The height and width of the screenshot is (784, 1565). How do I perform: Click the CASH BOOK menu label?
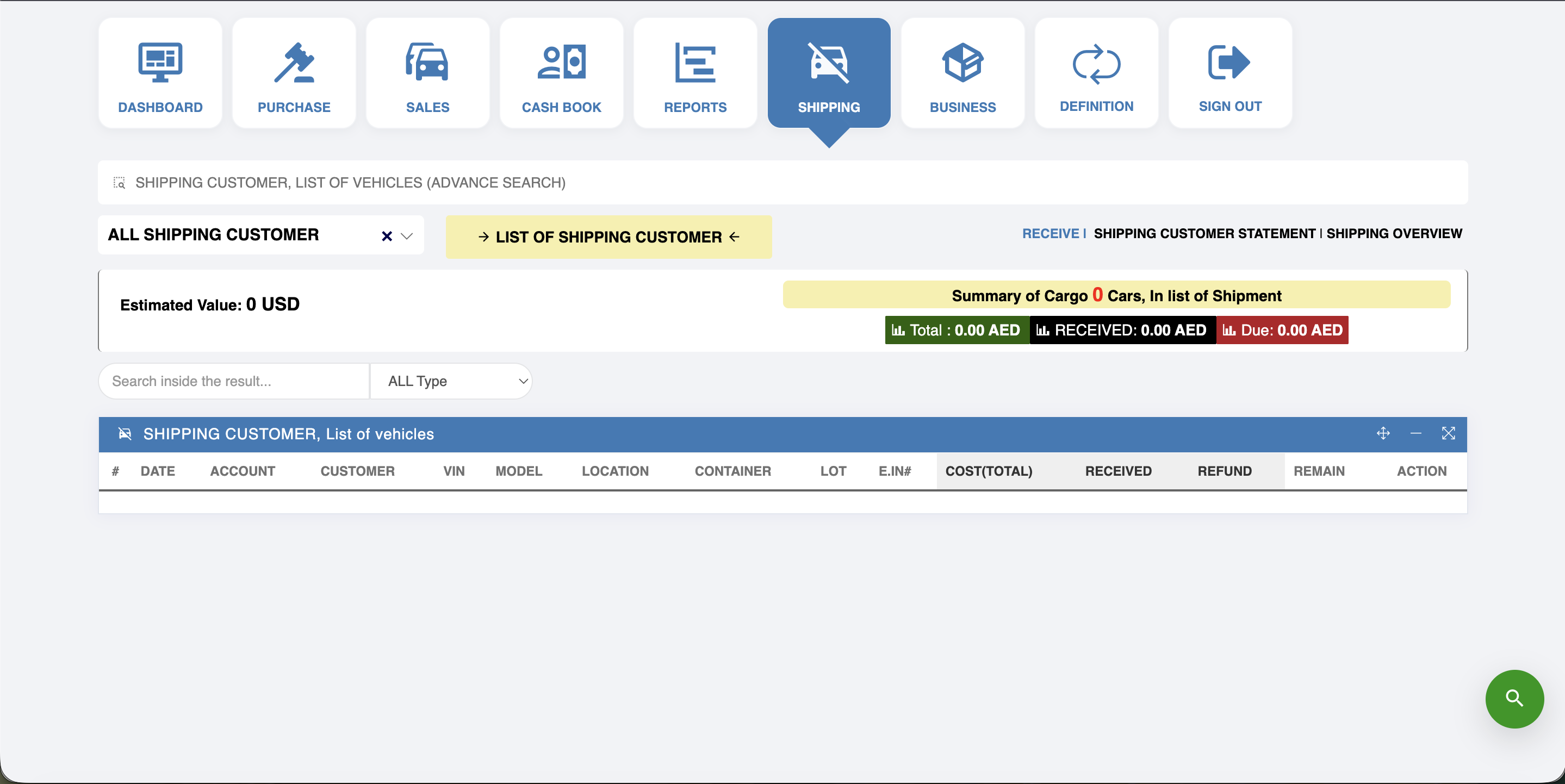click(561, 108)
